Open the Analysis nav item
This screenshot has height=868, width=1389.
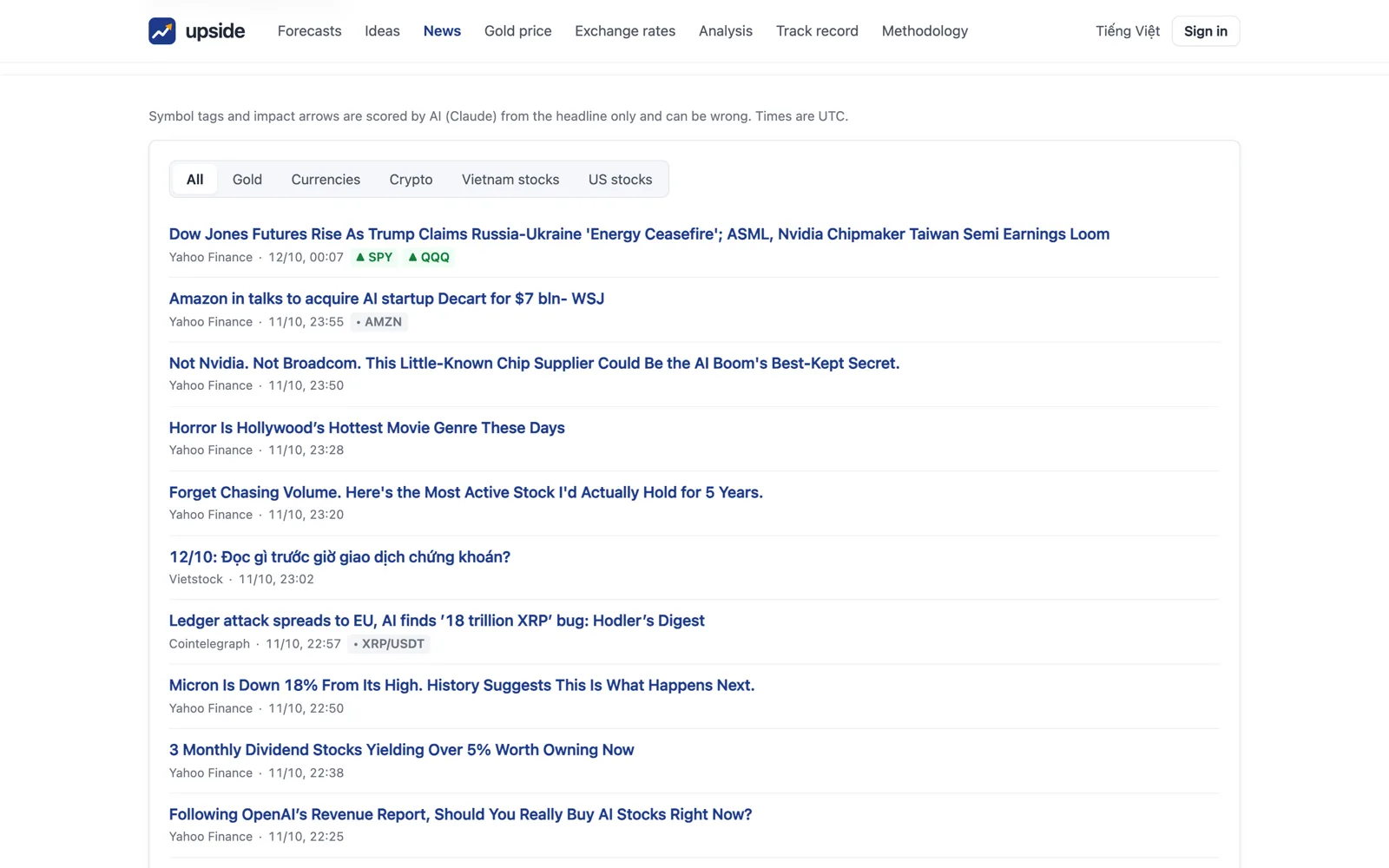[x=726, y=31]
